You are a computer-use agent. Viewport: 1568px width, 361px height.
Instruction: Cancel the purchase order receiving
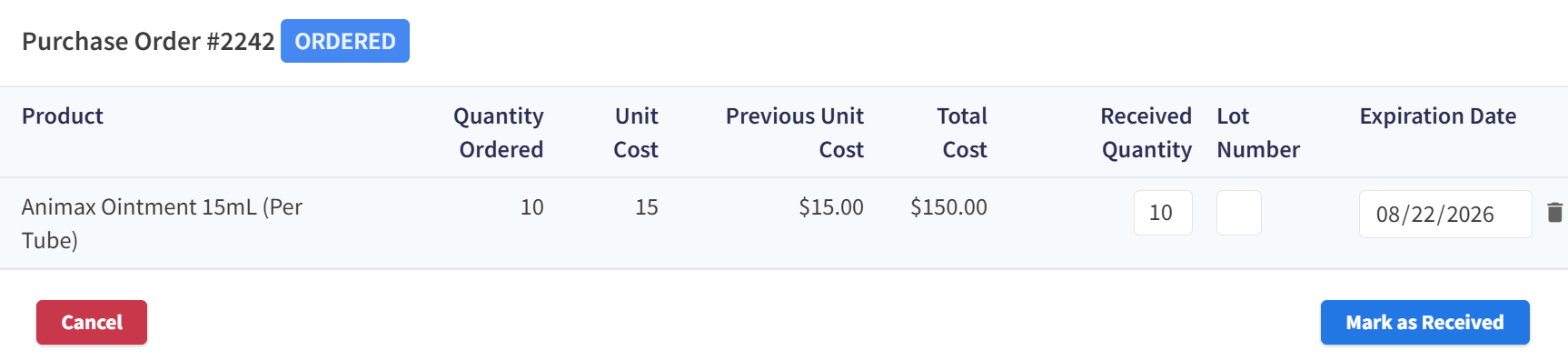pos(92,322)
